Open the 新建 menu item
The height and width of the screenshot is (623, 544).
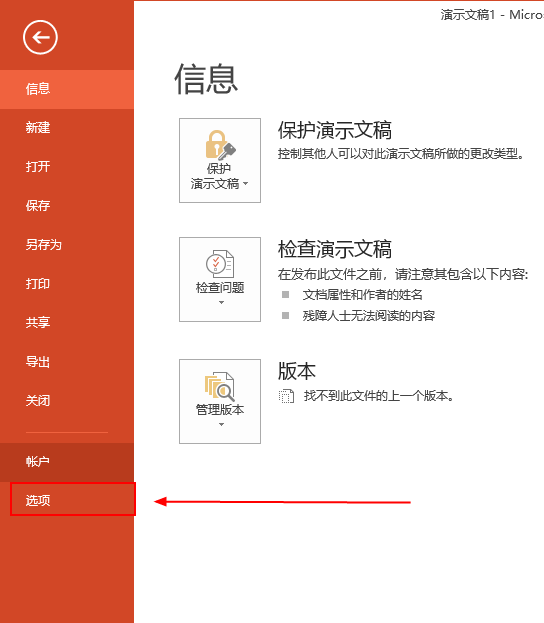pyautogui.click(x=67, y=128)
